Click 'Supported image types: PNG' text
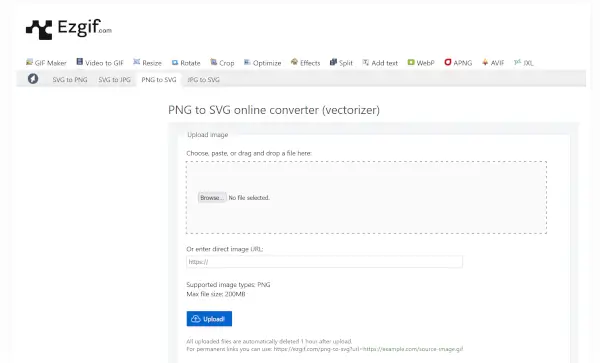 [228, 285]
